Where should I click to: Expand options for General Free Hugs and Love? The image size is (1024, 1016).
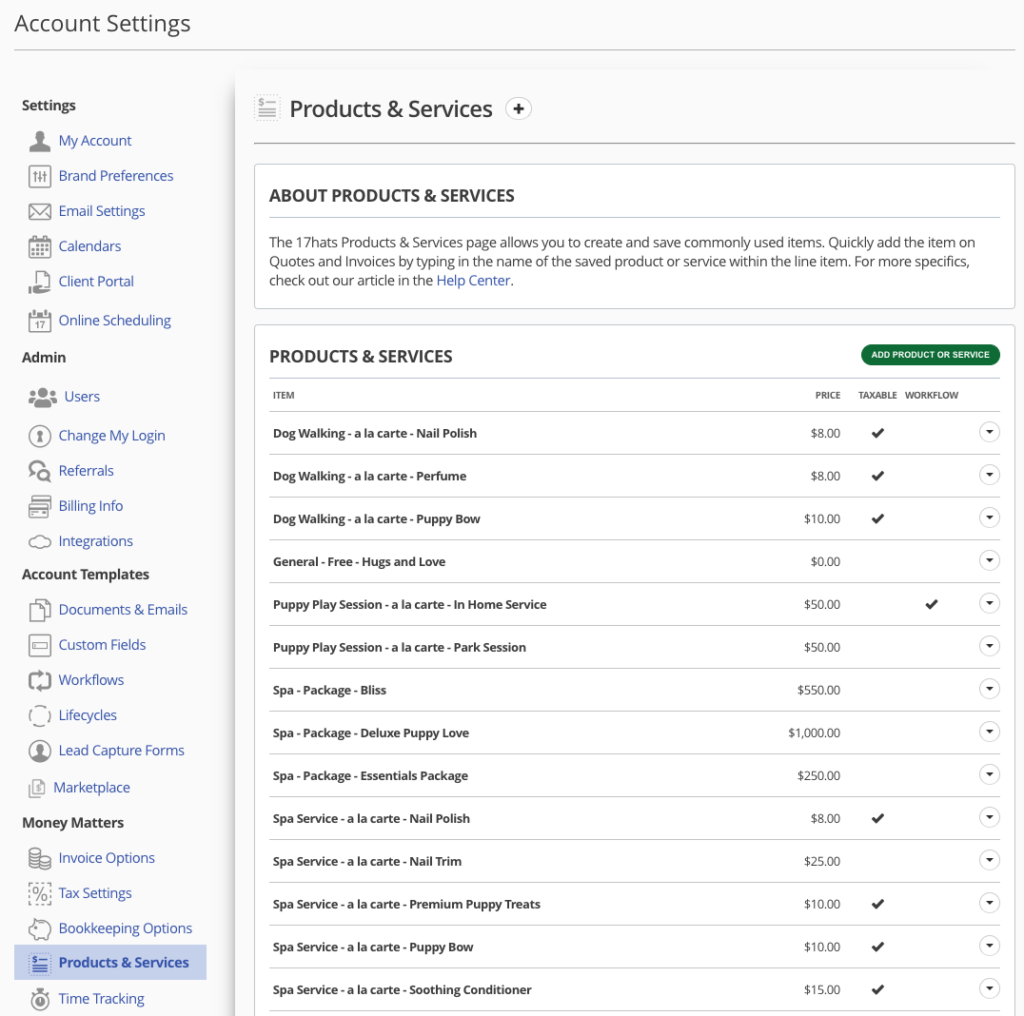(989, 561)
